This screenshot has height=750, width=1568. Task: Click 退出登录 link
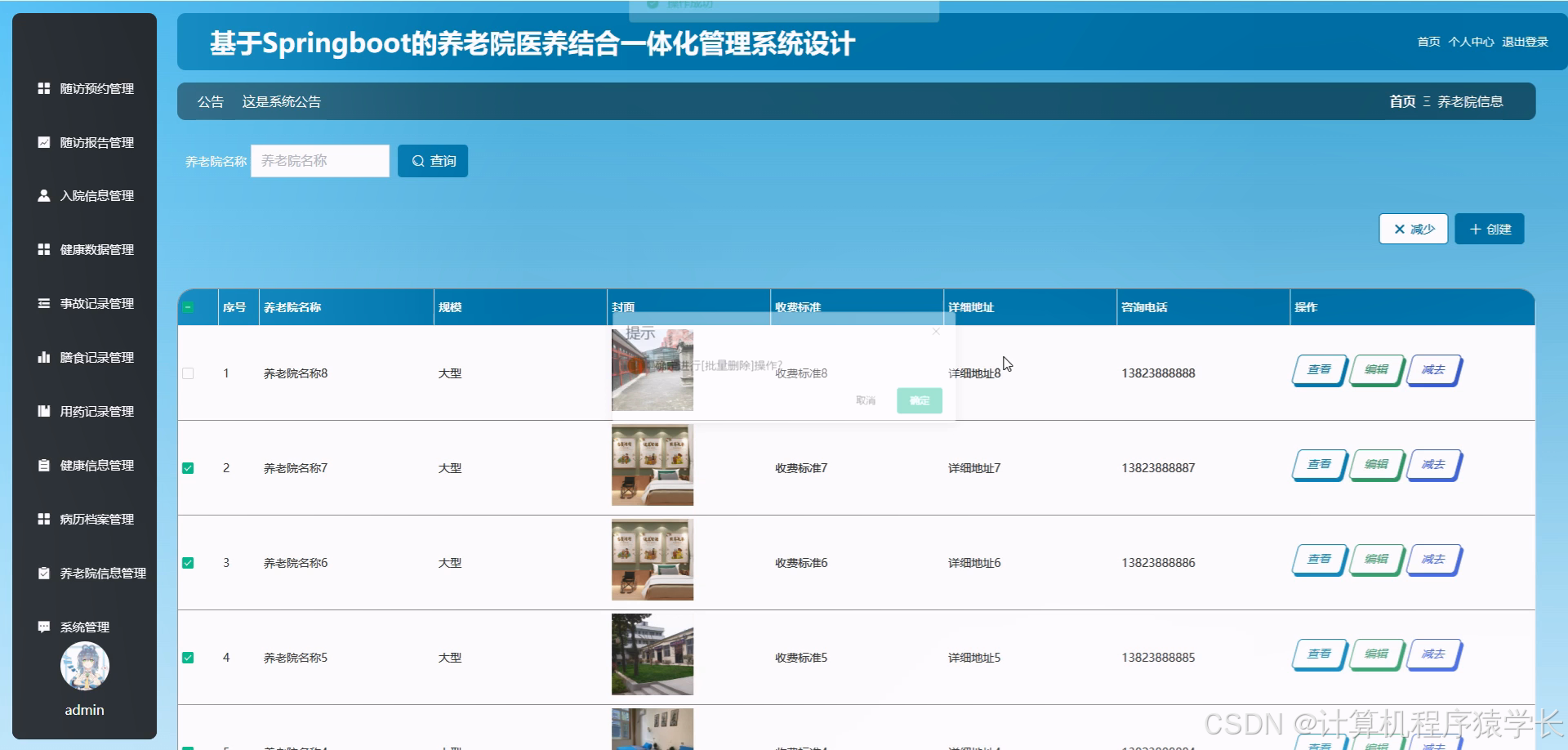(x=1525, y=42)
